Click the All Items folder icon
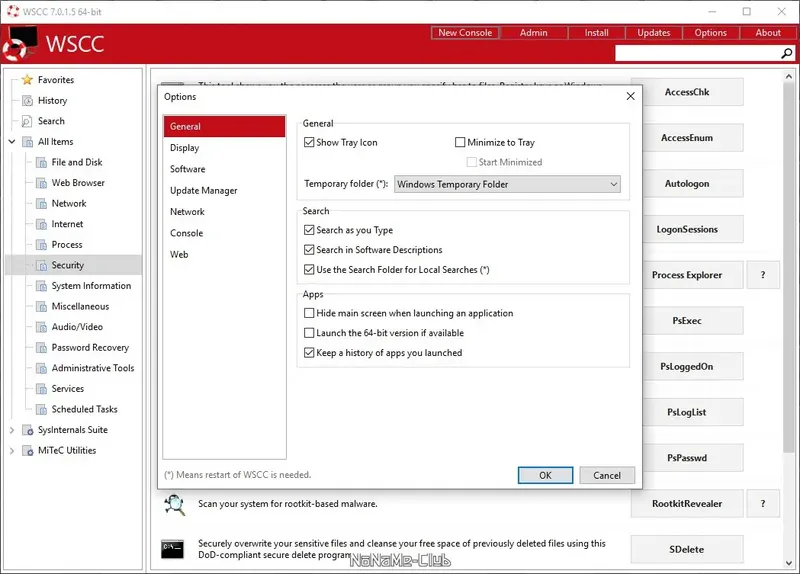Image resolution: width=800 pixels, height=574 pixels. click(x=28, y=142)
